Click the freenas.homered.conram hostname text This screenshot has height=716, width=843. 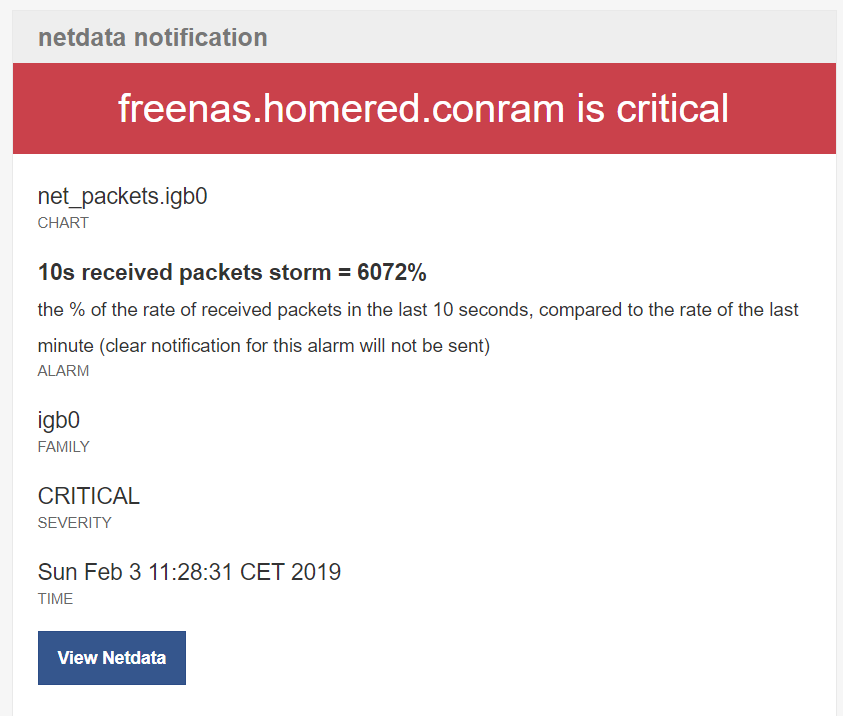[342, 108]
